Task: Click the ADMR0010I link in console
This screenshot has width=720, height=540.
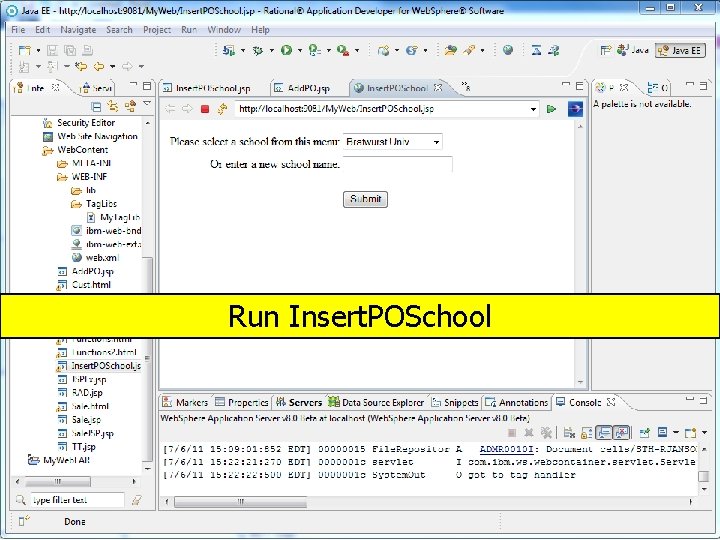Action: (x=506, y=449)
